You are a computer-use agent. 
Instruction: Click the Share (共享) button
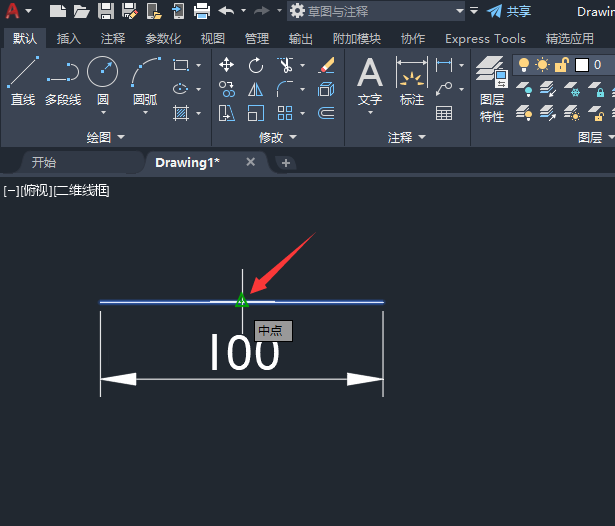[509, 11]
